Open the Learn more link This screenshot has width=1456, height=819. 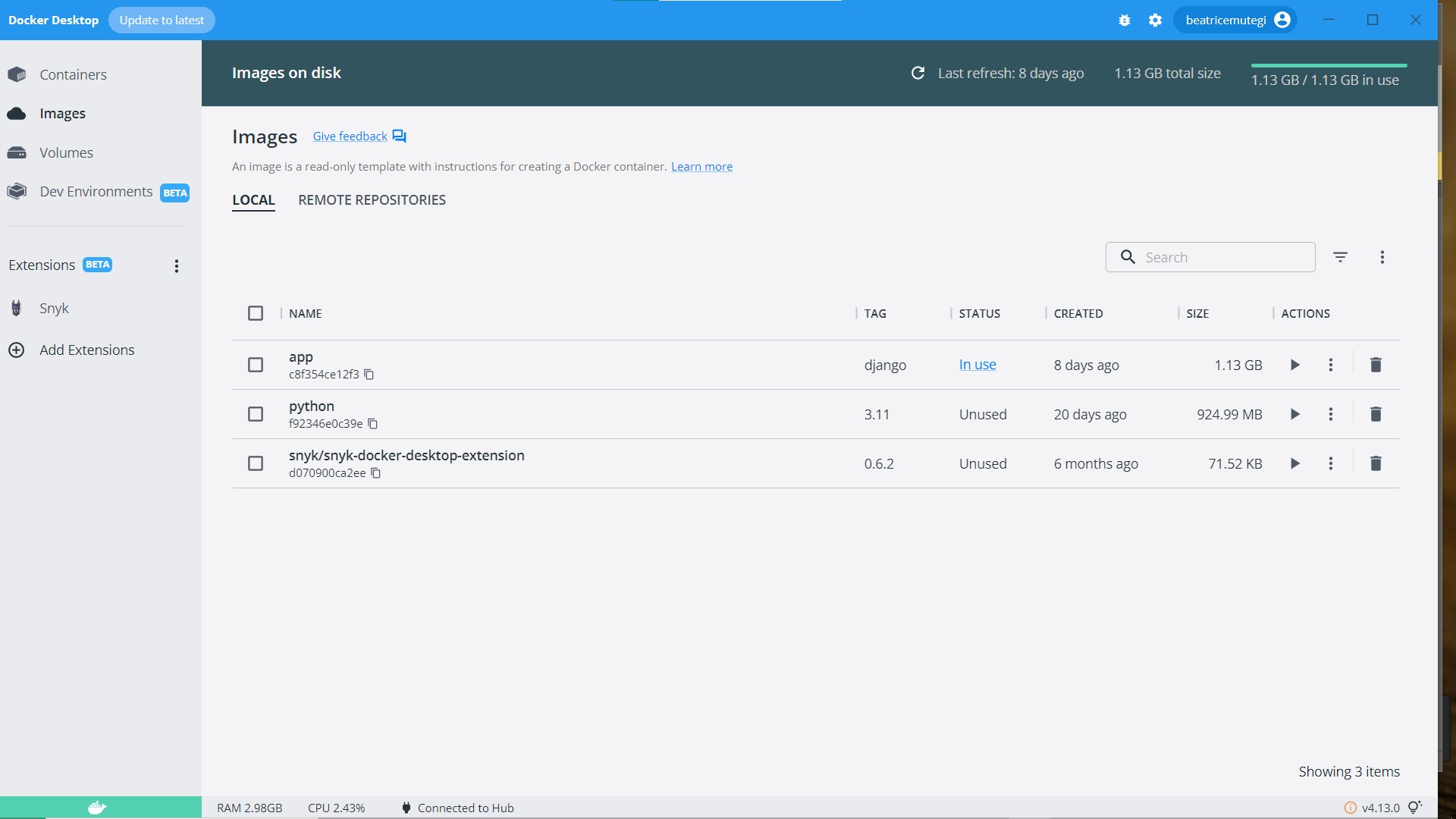pyautogui.click(x=701, y=167)
